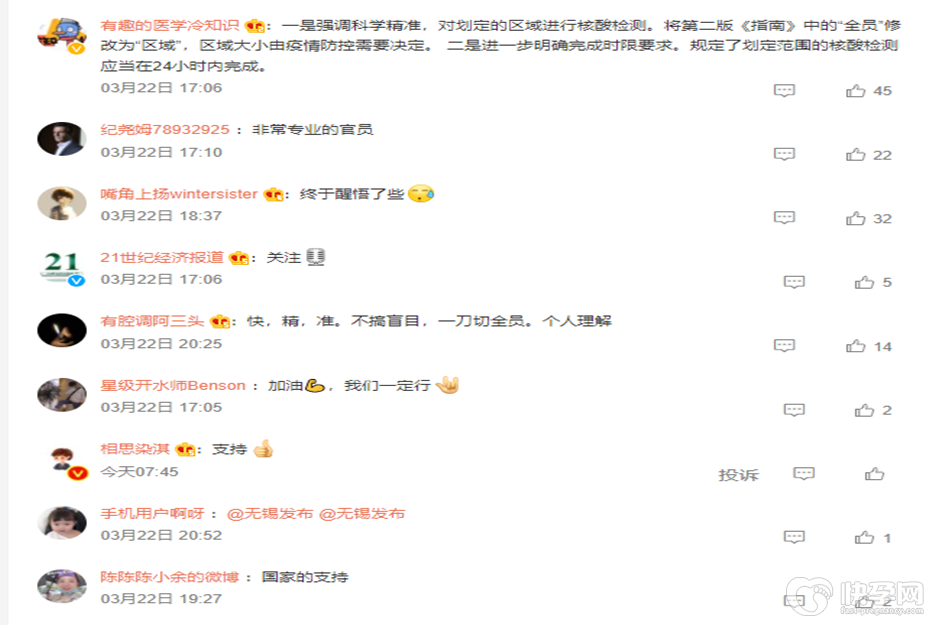Viewport: 935px width, 625px height.
Task: Open user 陈陈陈小余的微博's profile name
Action: point(169,577)
